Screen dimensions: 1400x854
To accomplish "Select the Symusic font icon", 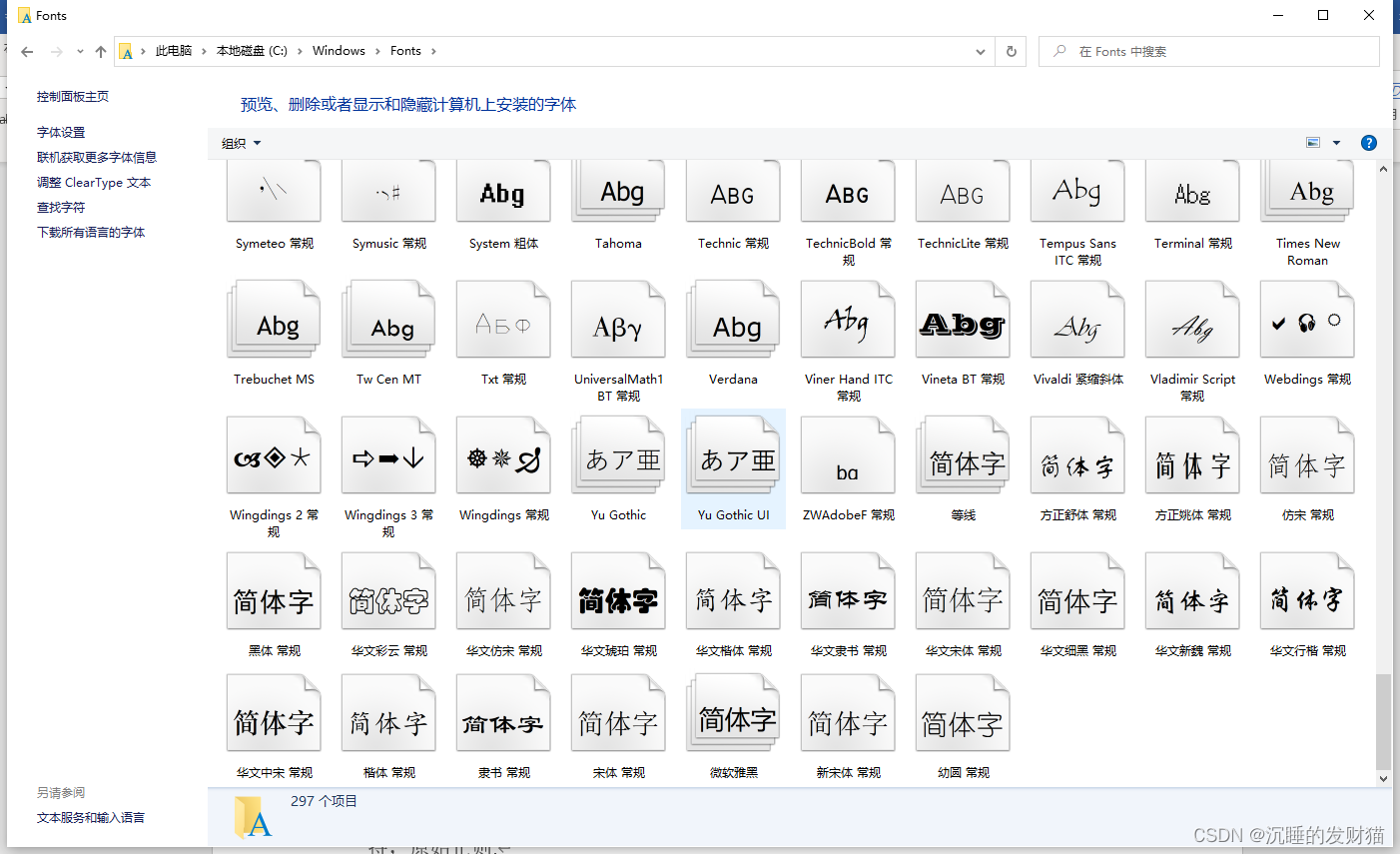I will [x=388, y=192].
